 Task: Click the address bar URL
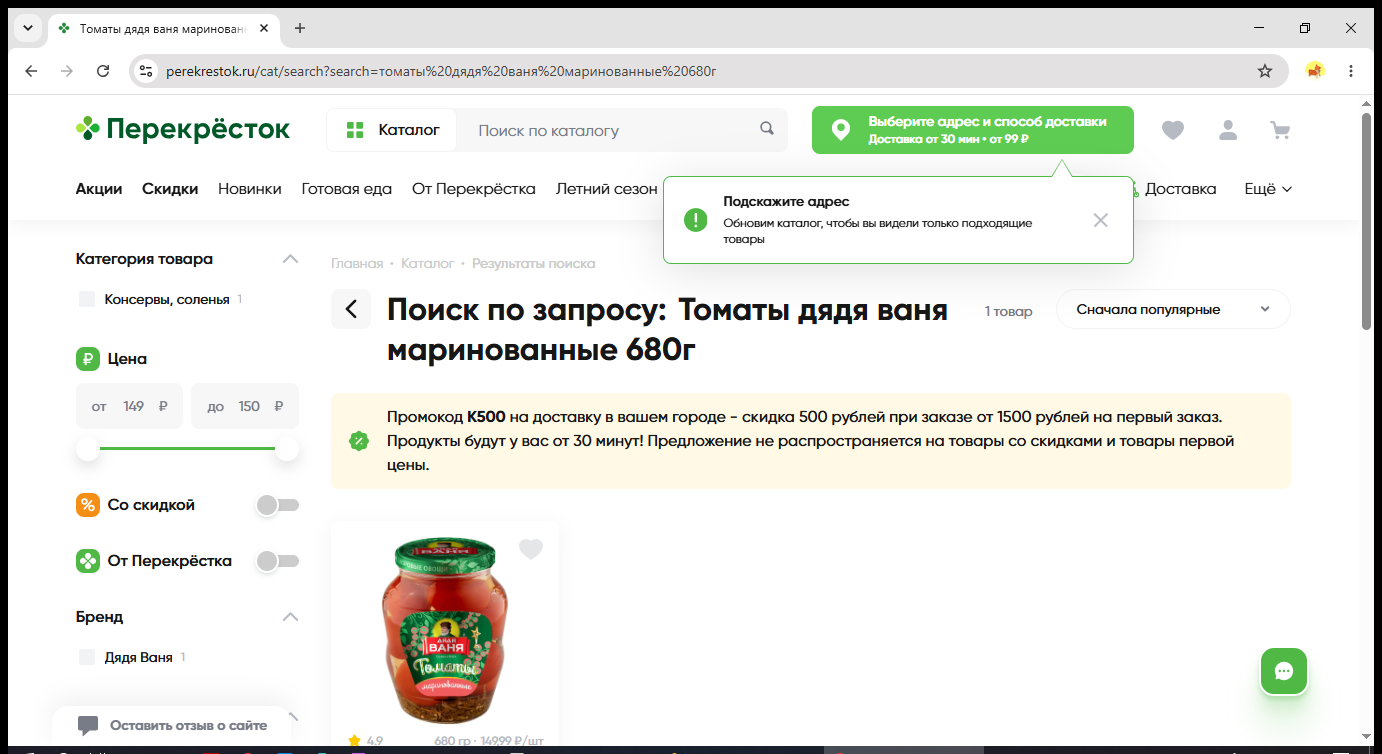pyautogui.click(x=441, y=71)
